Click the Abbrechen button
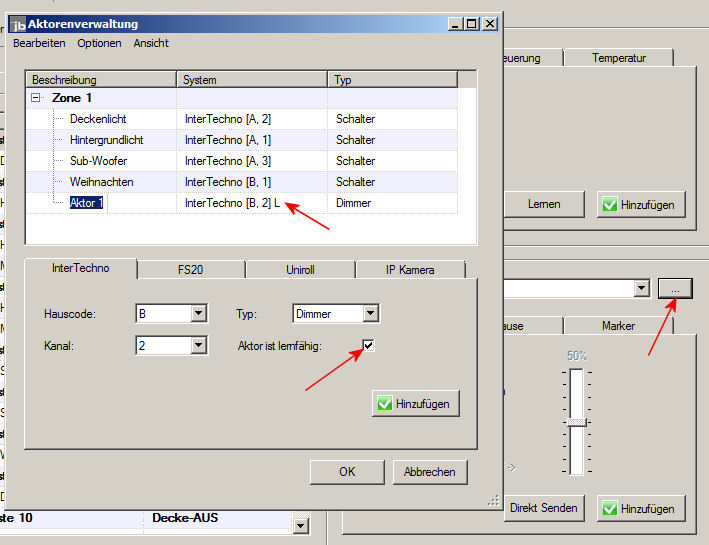Viewport: 709px width, 545px height. [x=430, y=472]
